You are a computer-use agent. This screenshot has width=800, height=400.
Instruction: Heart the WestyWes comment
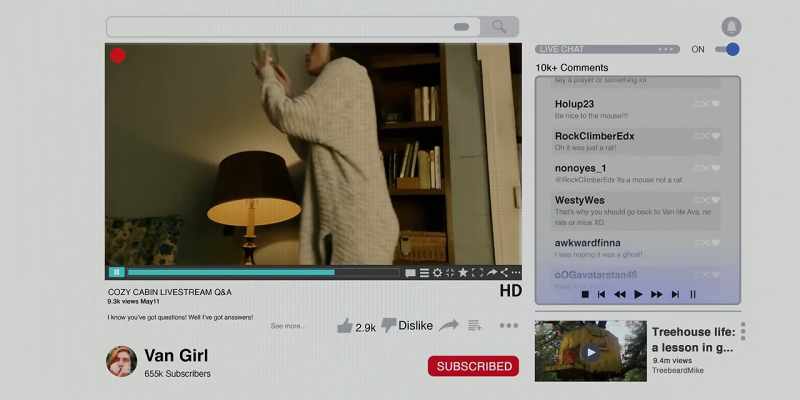tap(715, 200)
